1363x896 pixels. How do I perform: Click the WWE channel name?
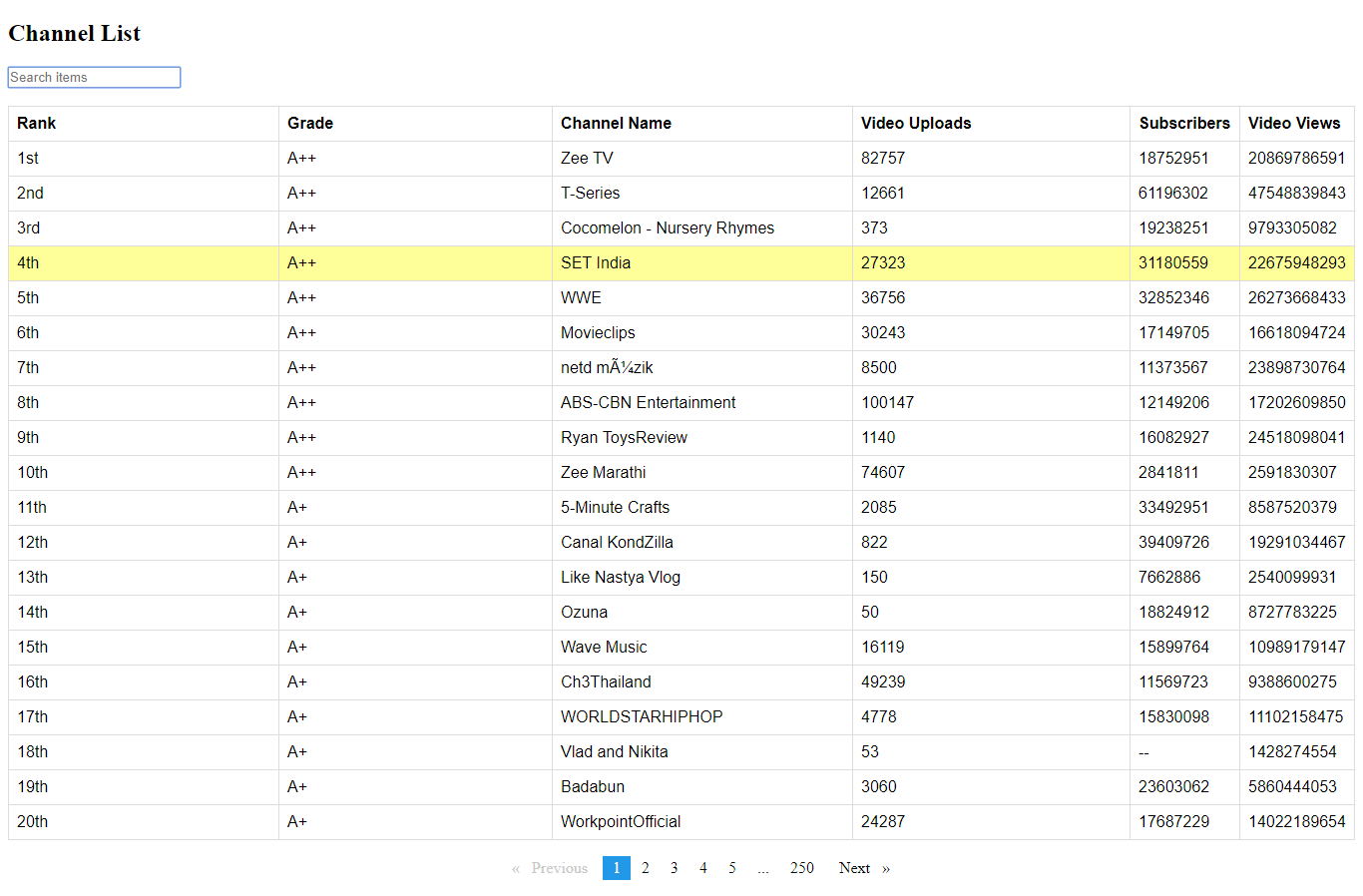(x=581, y=298)
